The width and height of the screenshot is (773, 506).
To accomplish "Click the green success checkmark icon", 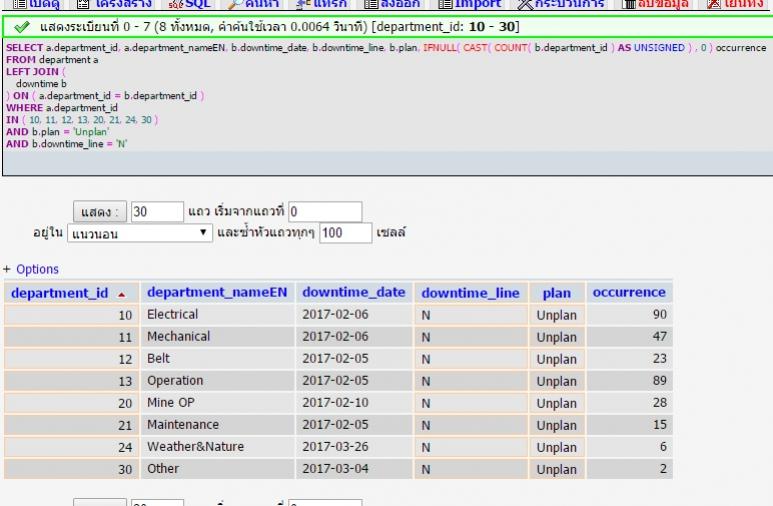I will coord(21,27).
